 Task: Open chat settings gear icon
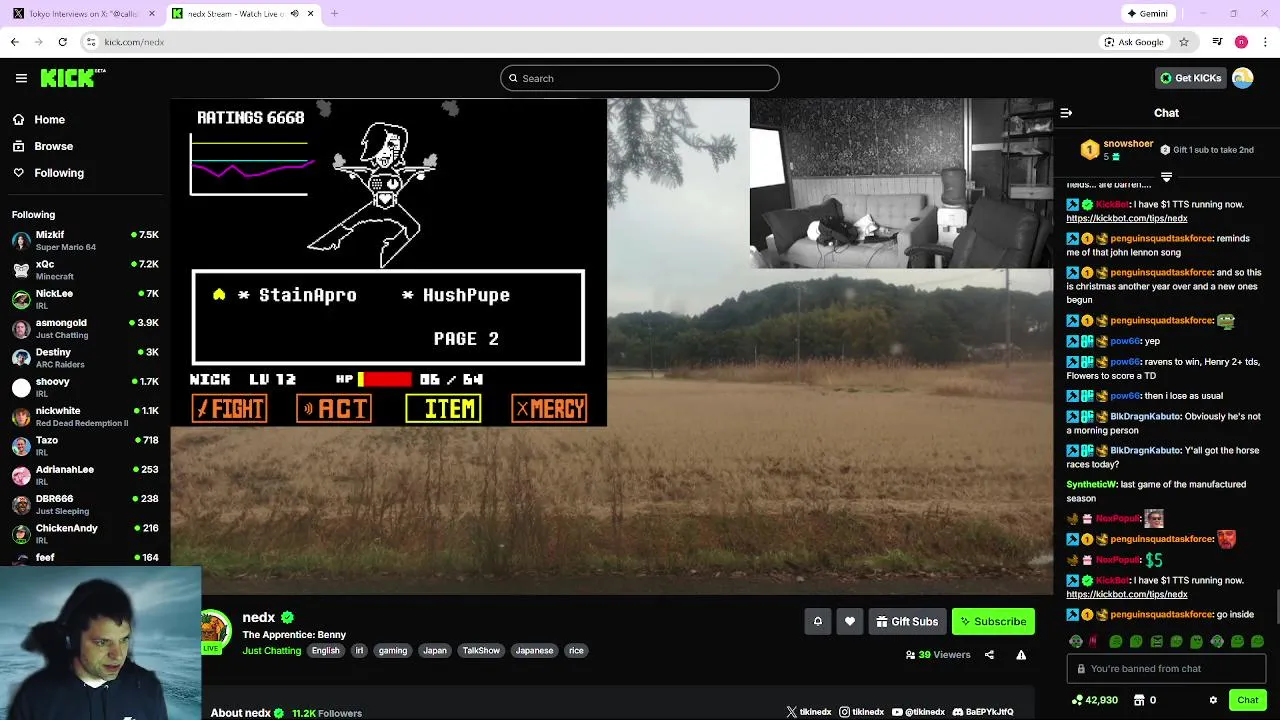click(x=1213, y=700)
